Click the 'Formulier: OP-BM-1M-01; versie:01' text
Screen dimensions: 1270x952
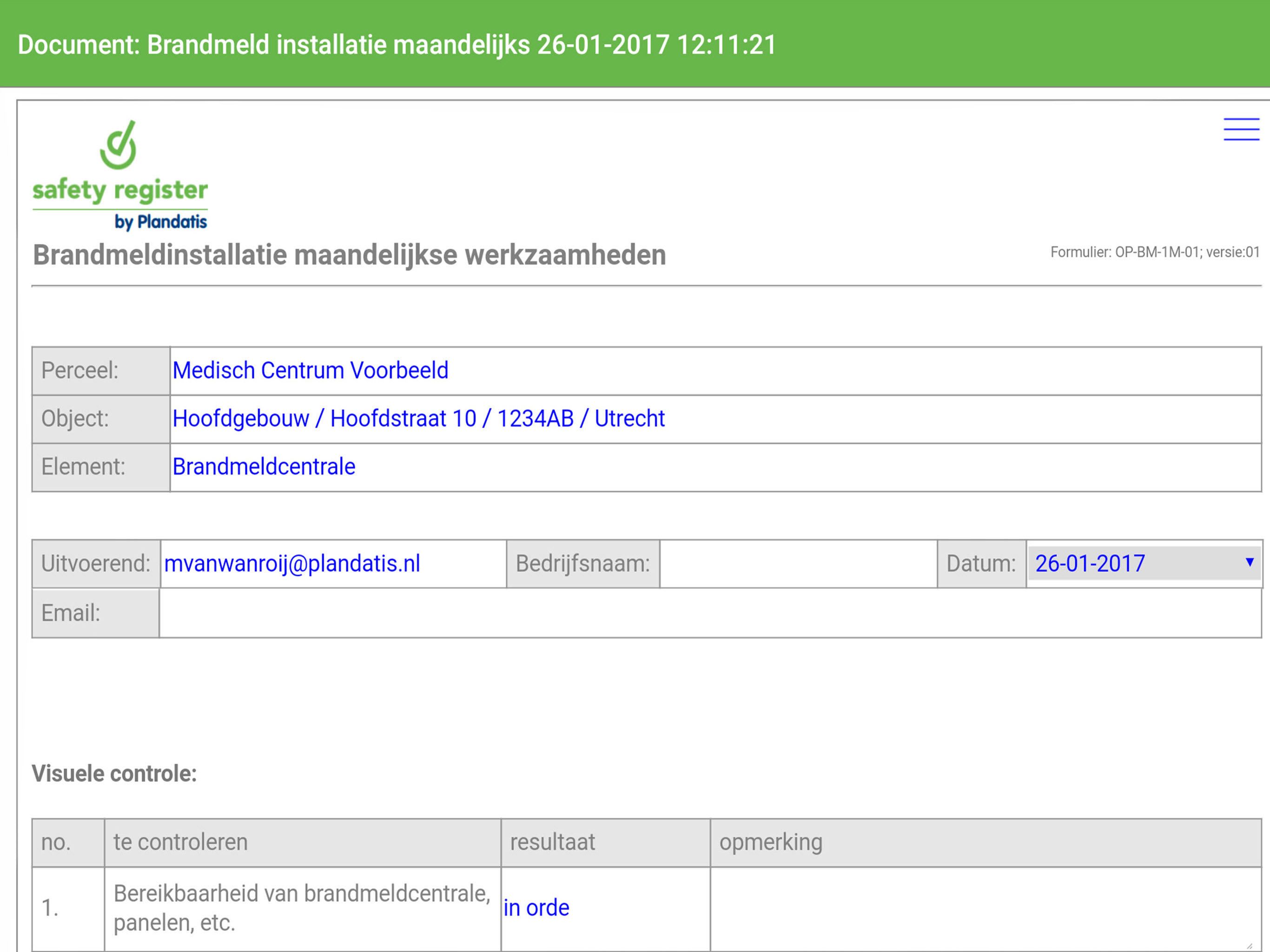1155,252
